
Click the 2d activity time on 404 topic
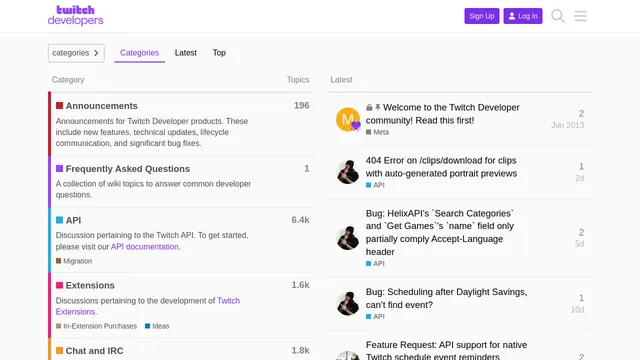pos(580,178)
